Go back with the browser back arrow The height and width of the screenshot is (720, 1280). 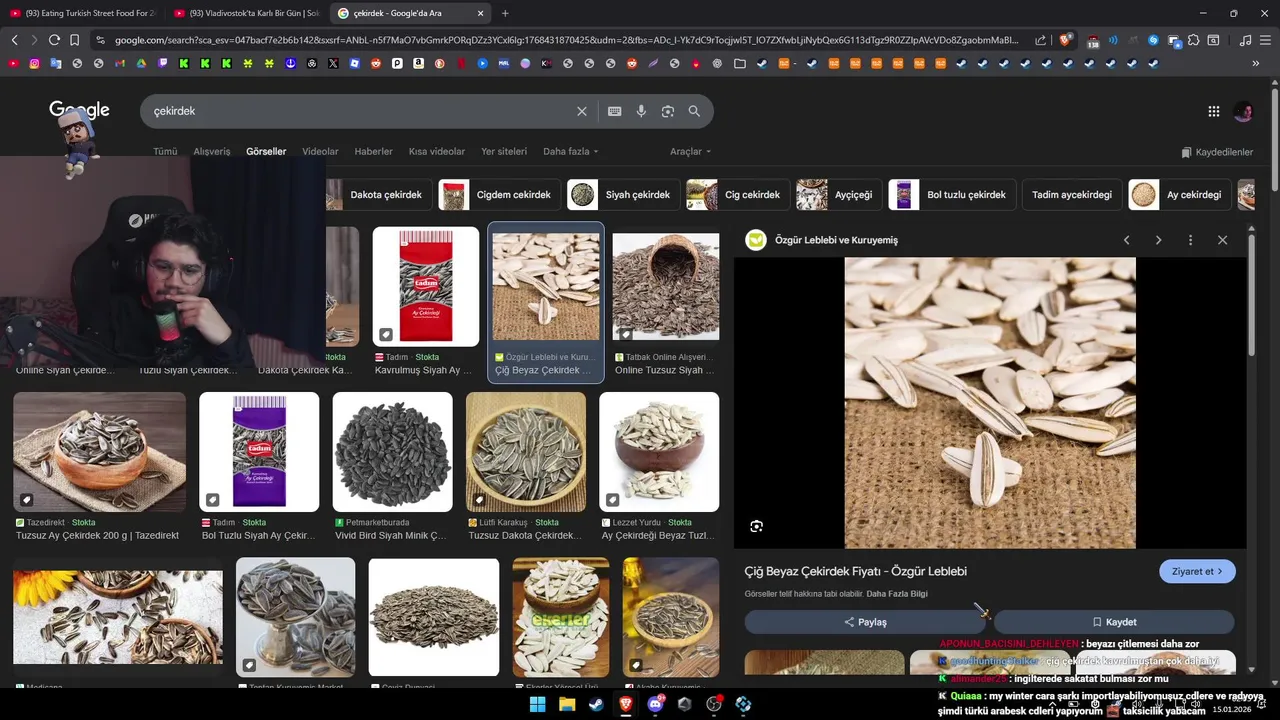[14, 40]
